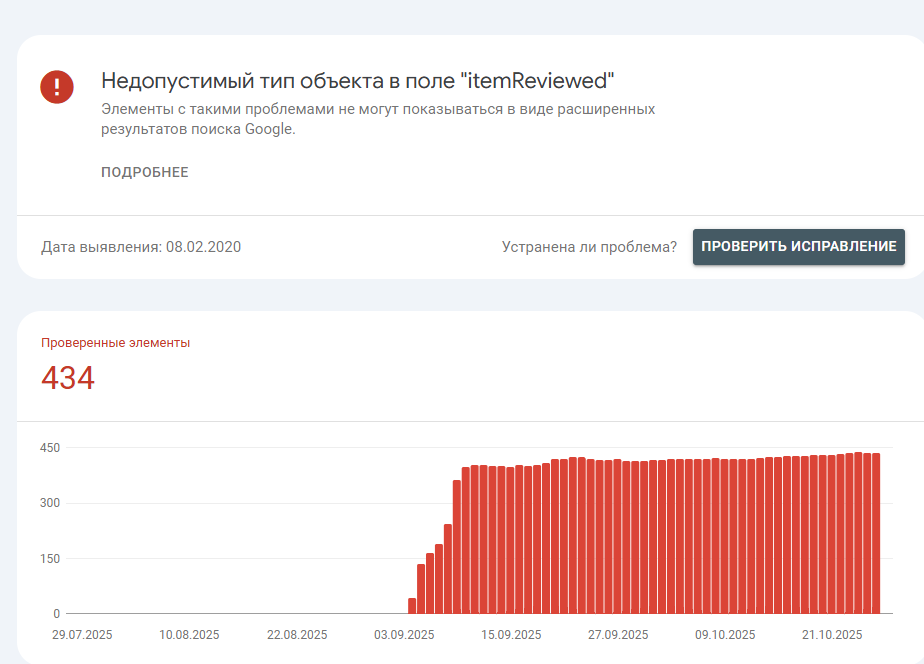Click the 434 checked items count

pos(68,378)
